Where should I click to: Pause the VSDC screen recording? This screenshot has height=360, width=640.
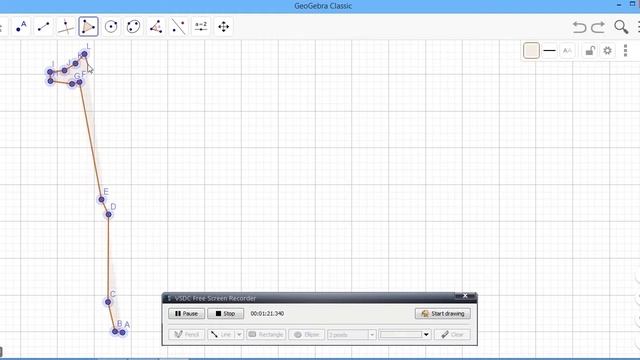[x=187, y=313]
